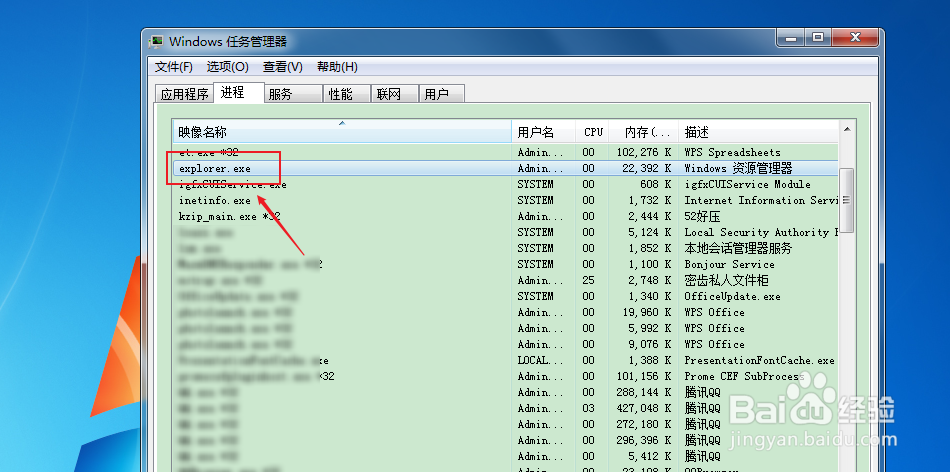Click the 5,412 K memory value
The image size is (950, 472).
click(x=650, y=456)
